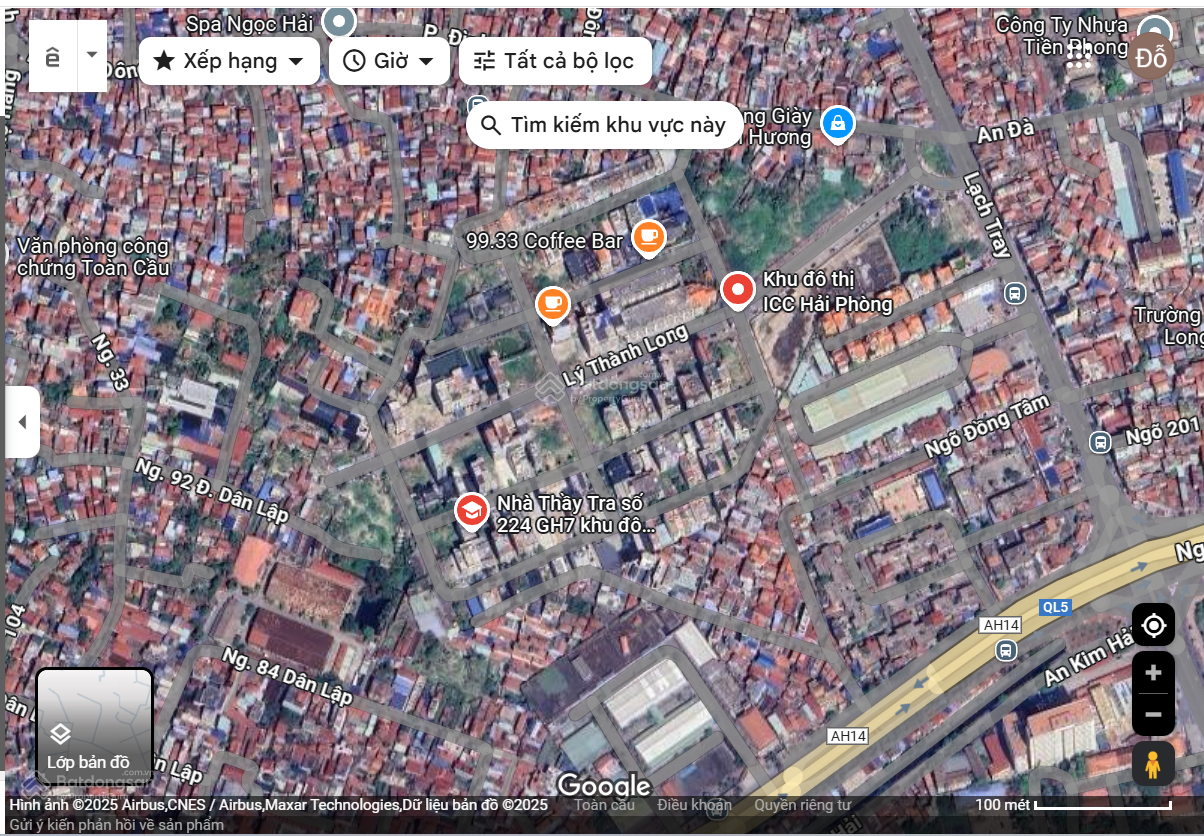Screen dimensions: 1204x836
Task: Select the Spa Ngọc Hải map pin
Action: [x=340, y=21]
